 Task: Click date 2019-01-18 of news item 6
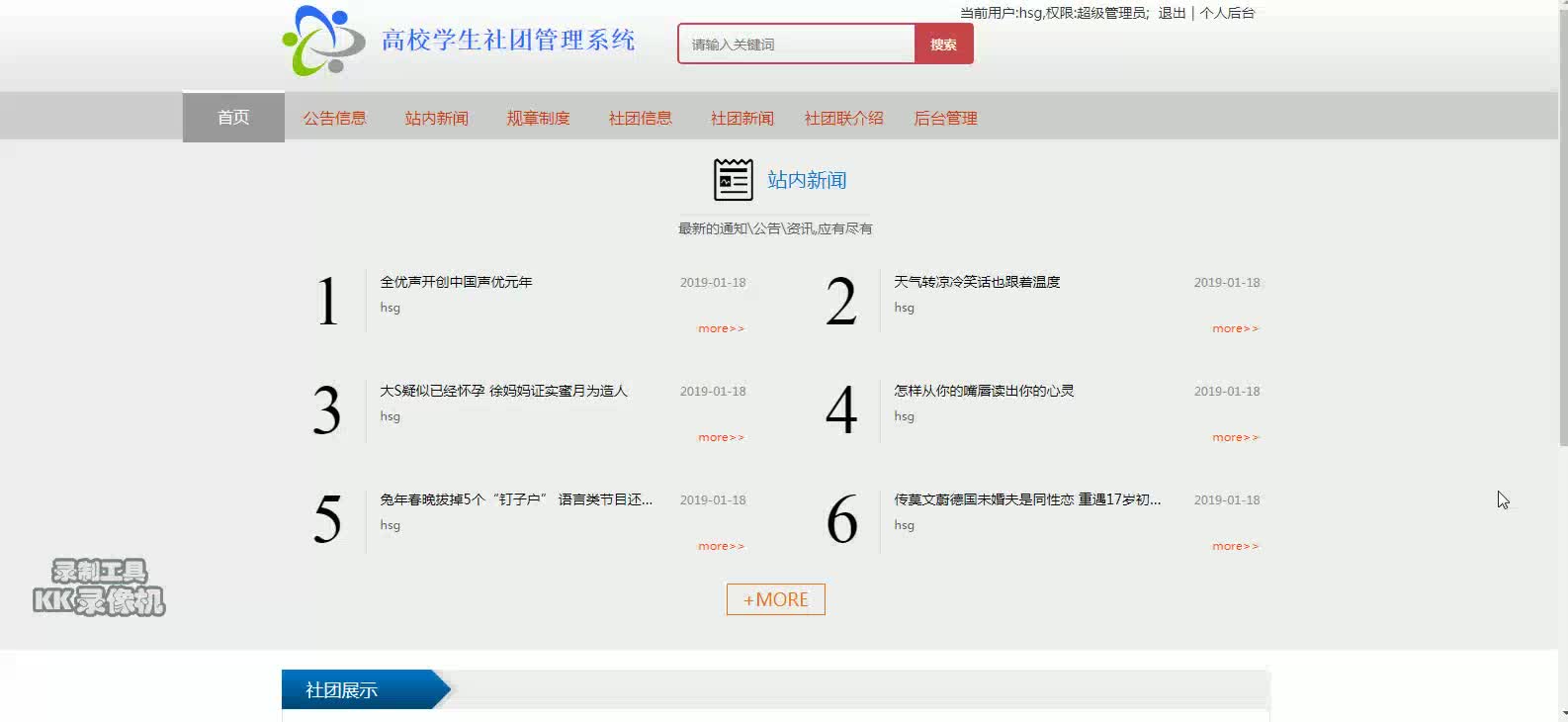(1227, 499)
